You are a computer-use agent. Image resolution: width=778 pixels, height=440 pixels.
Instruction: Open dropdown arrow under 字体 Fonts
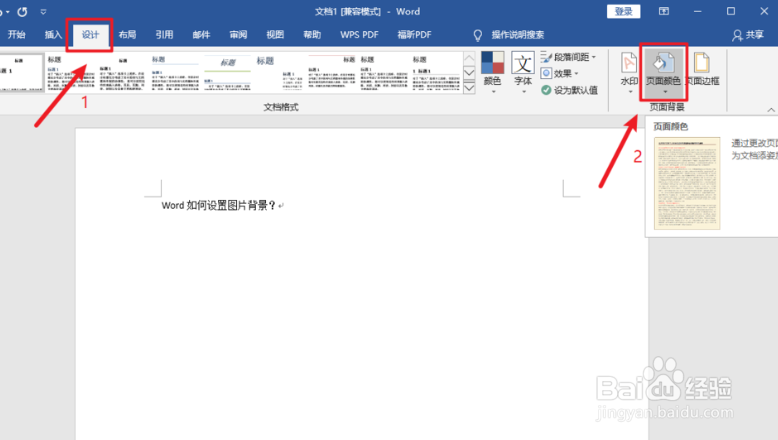523,92
